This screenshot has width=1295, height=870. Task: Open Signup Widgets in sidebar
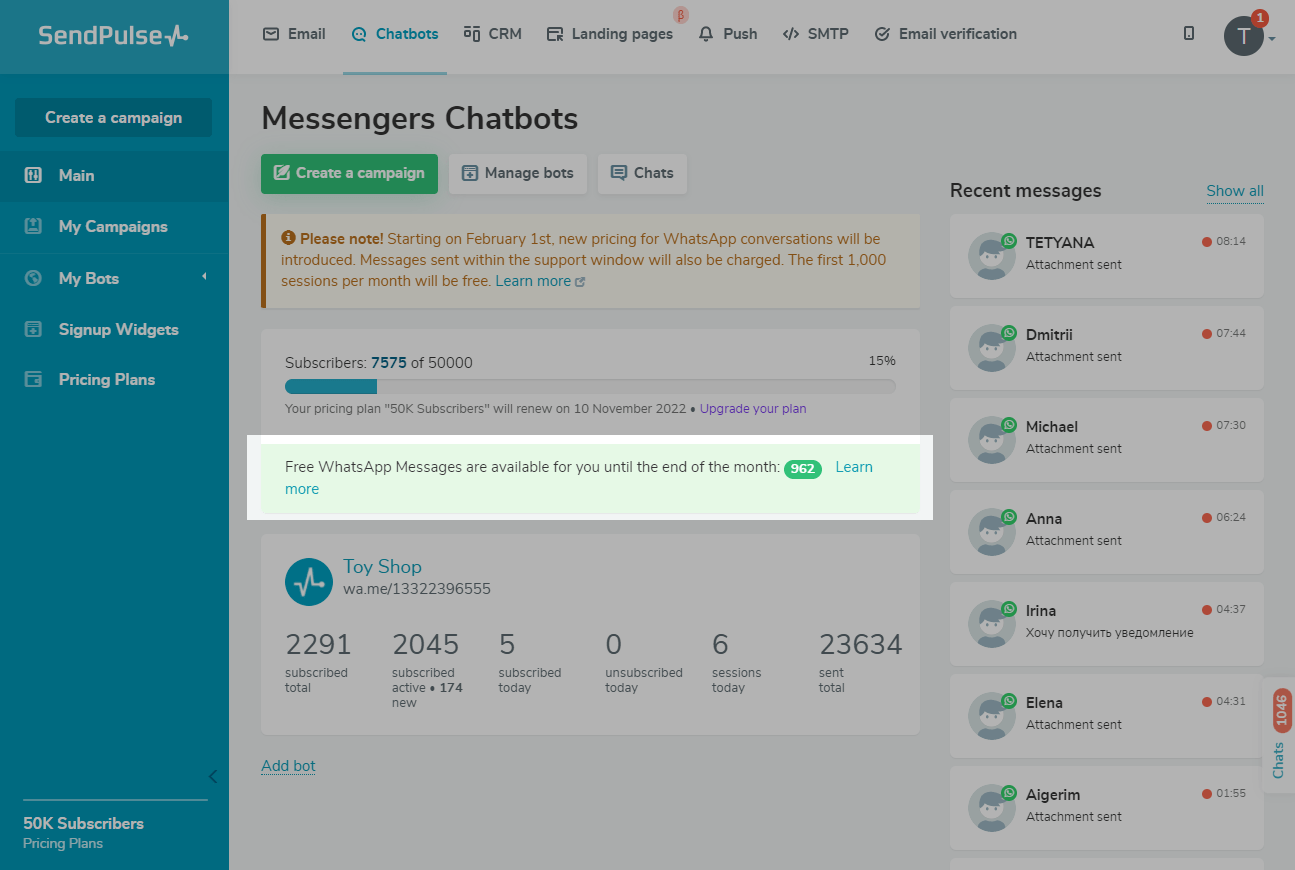(114, 329)
